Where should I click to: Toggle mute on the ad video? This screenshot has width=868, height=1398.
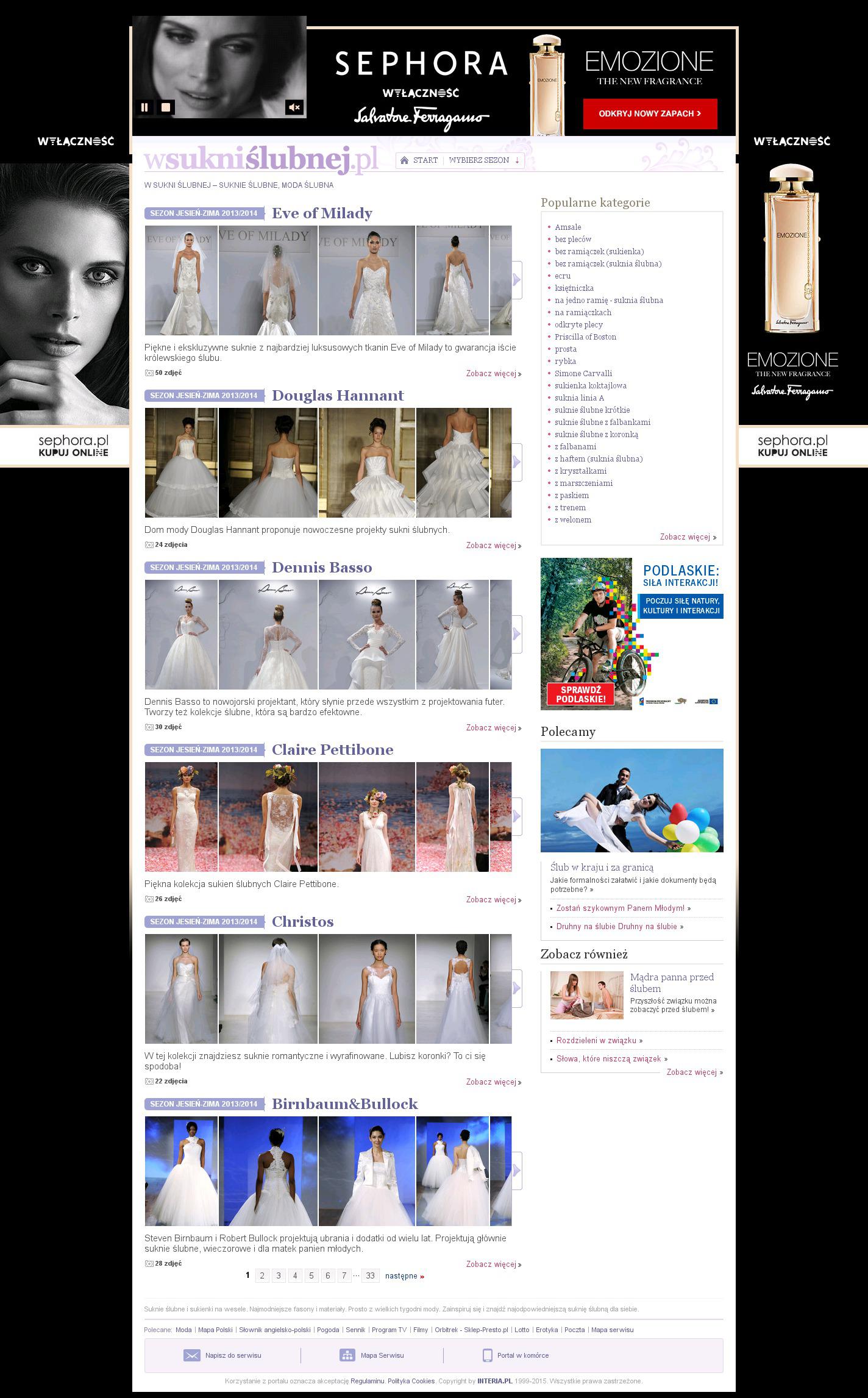tap(294, 107)
